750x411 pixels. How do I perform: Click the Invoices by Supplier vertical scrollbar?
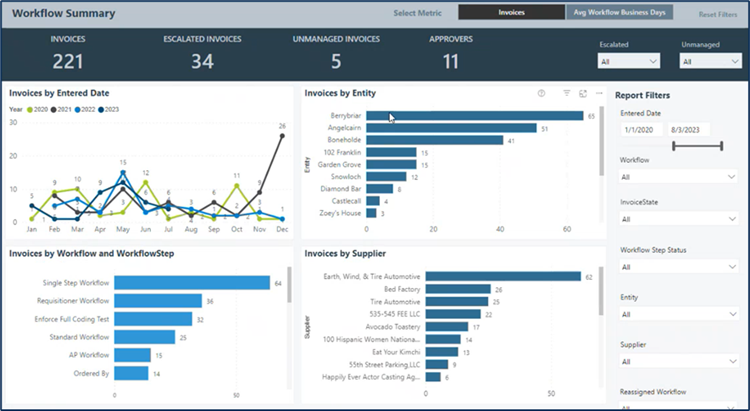tap(601, 291)
